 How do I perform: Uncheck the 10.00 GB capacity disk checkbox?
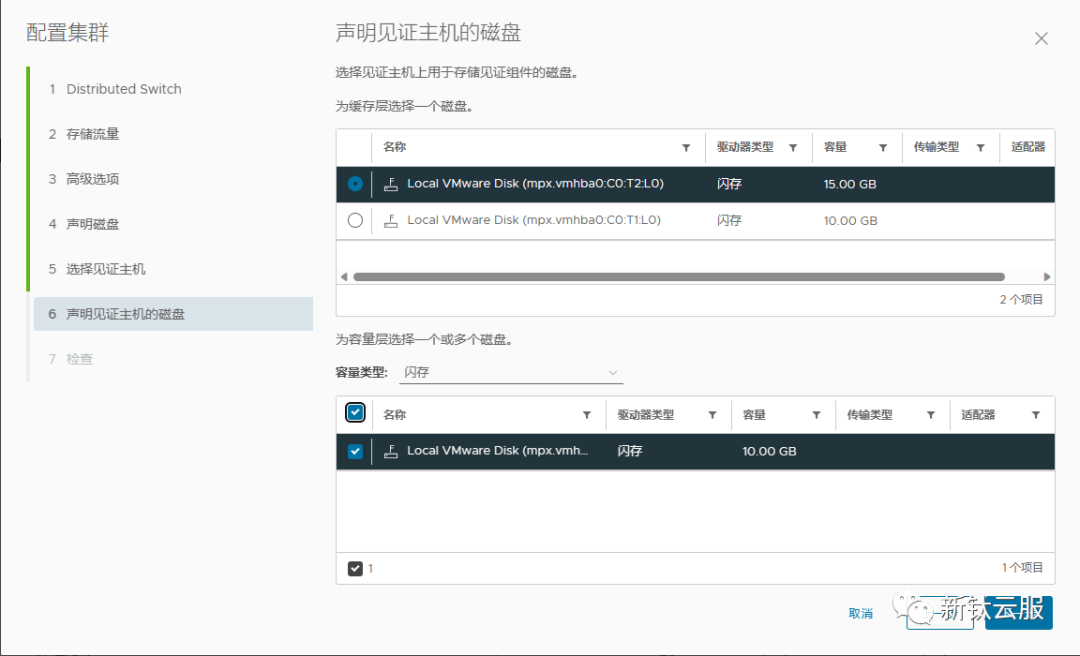(x=355, y=451)
